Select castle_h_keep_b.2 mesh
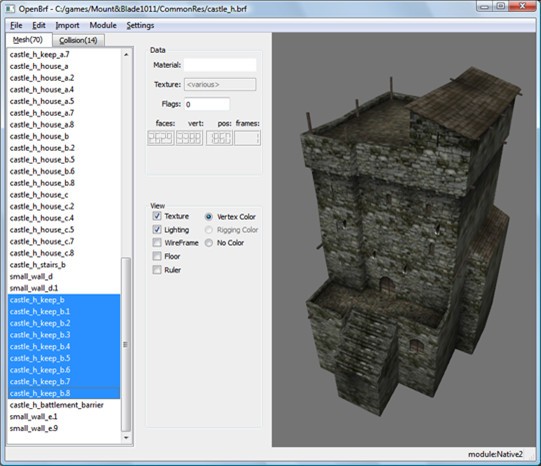This screenshot has width=541, height=466. point(64,324)
